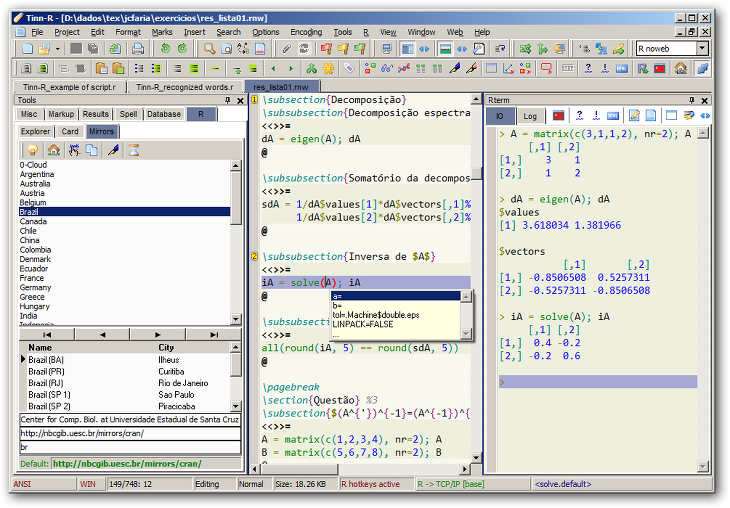This screenshot has width=730, height=508.
Task: Expand the open-file dropdown arrow
Action: [57, 48]
